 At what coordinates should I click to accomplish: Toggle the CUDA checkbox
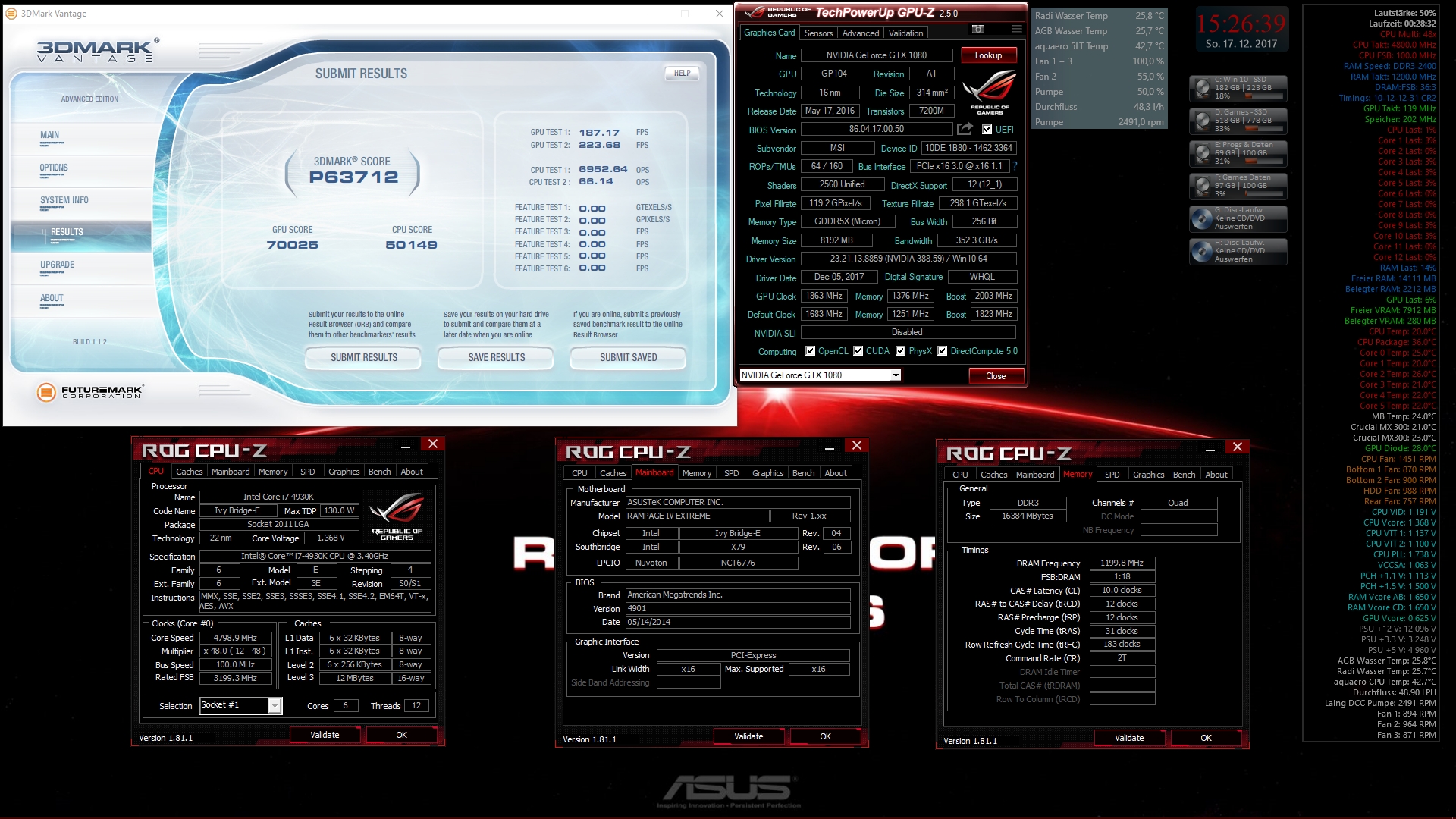tap(858, 351)
